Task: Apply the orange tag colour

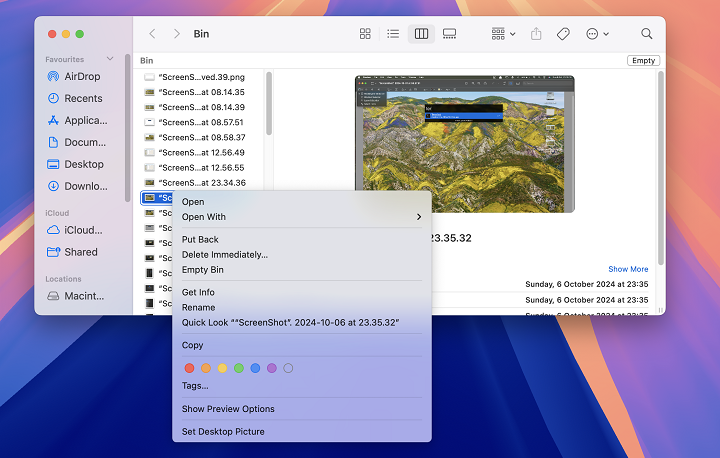Action: 206,368
